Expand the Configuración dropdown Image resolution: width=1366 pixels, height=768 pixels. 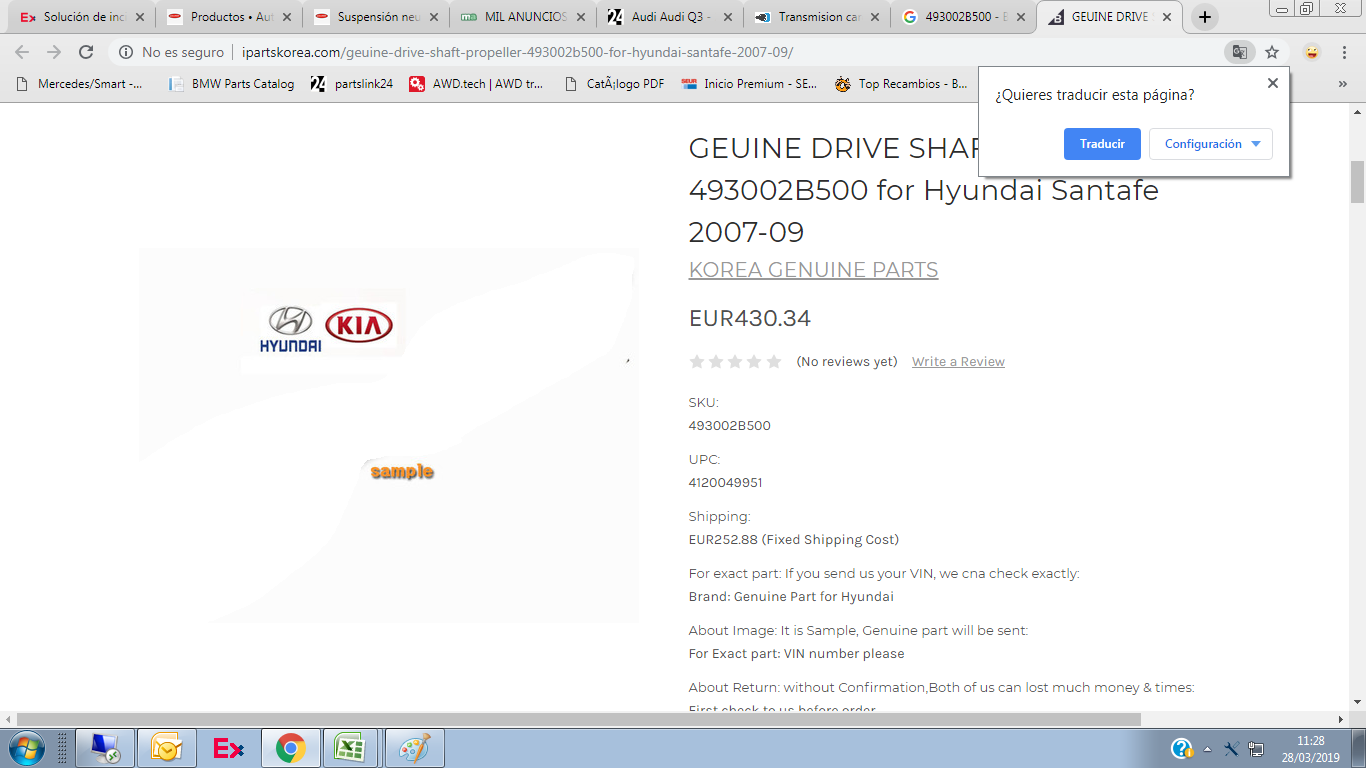coord(1210,144)
